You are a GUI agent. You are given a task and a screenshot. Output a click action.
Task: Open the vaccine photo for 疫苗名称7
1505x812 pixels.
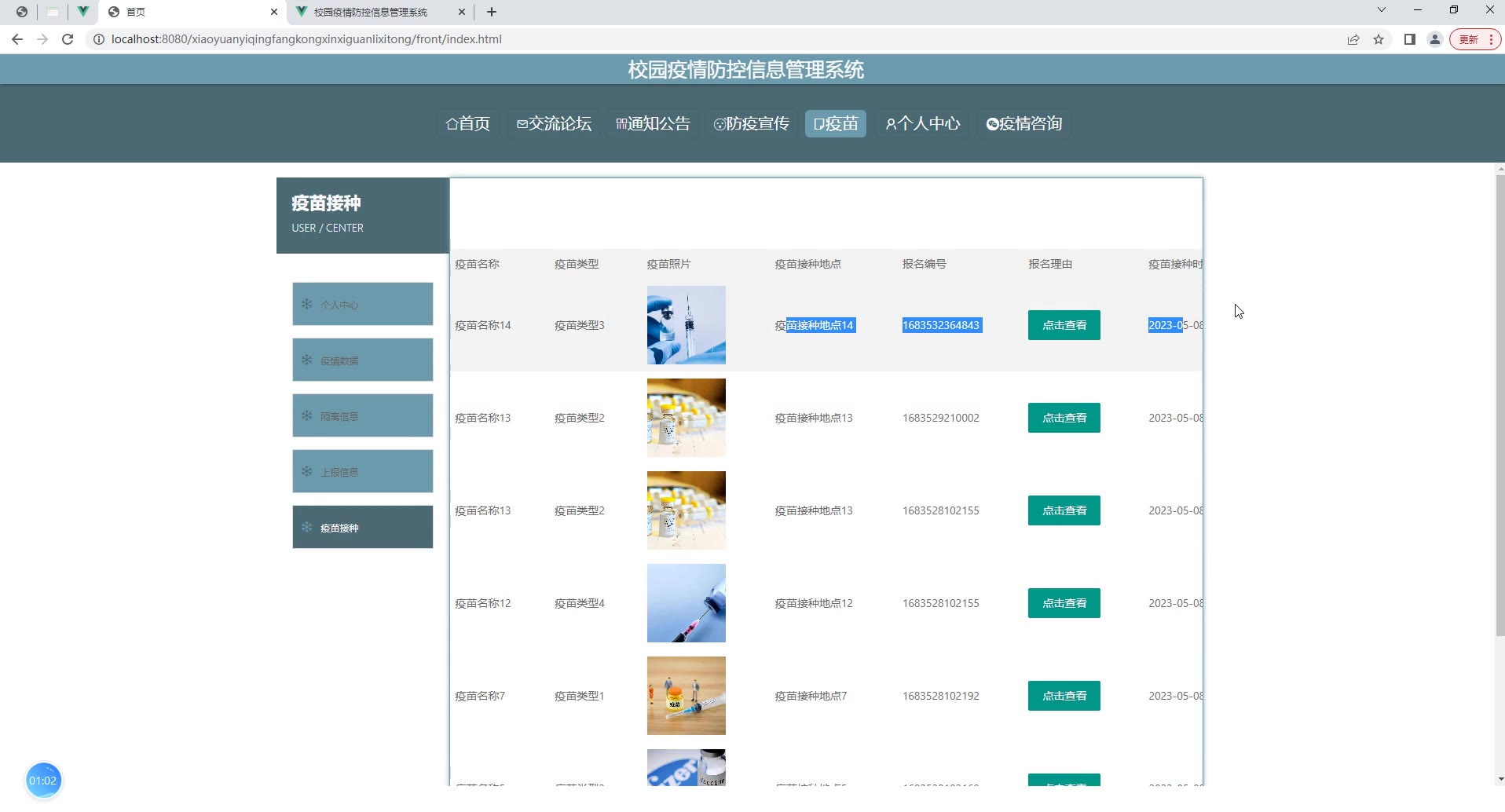[687, 696]
